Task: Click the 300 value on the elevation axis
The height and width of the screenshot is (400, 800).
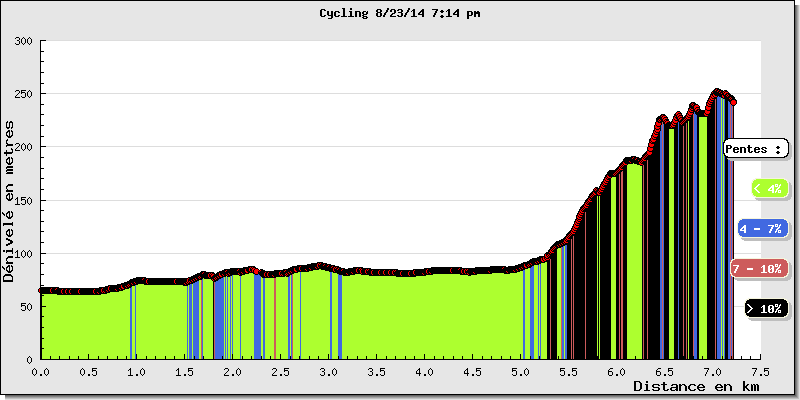Action: coord(25,41)
